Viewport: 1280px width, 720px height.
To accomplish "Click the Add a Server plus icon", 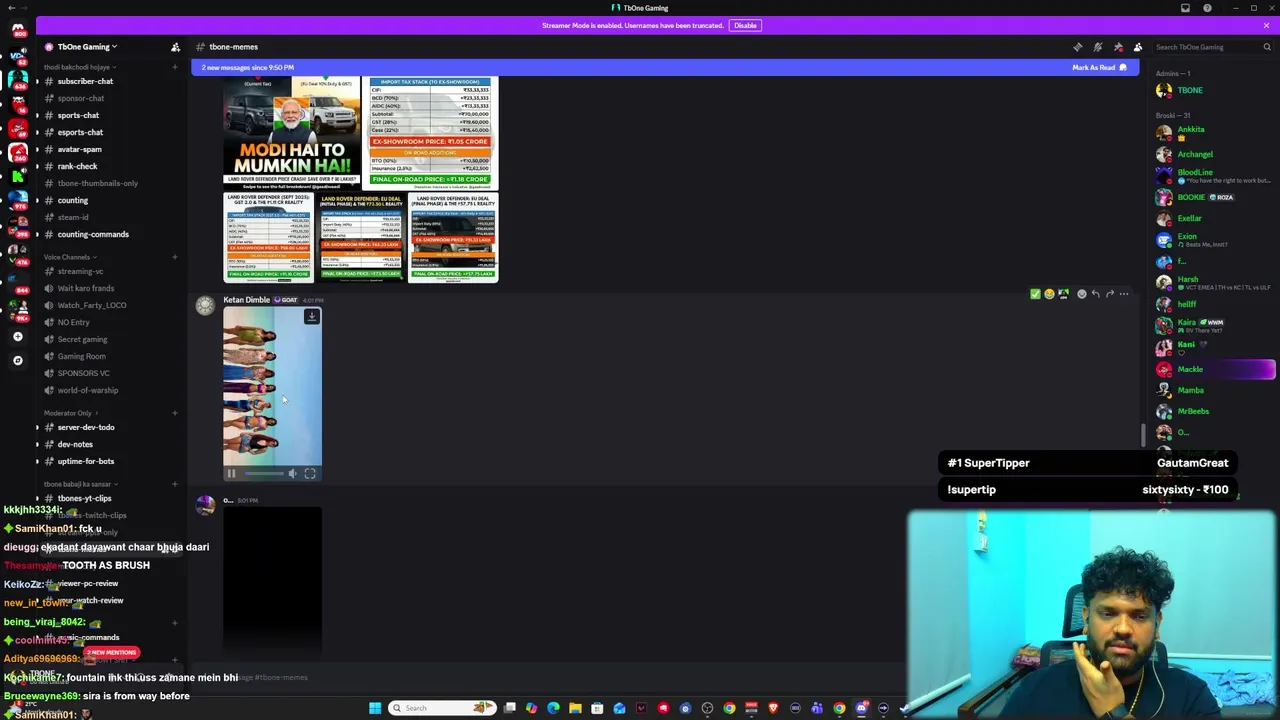I will click(17, 337).
